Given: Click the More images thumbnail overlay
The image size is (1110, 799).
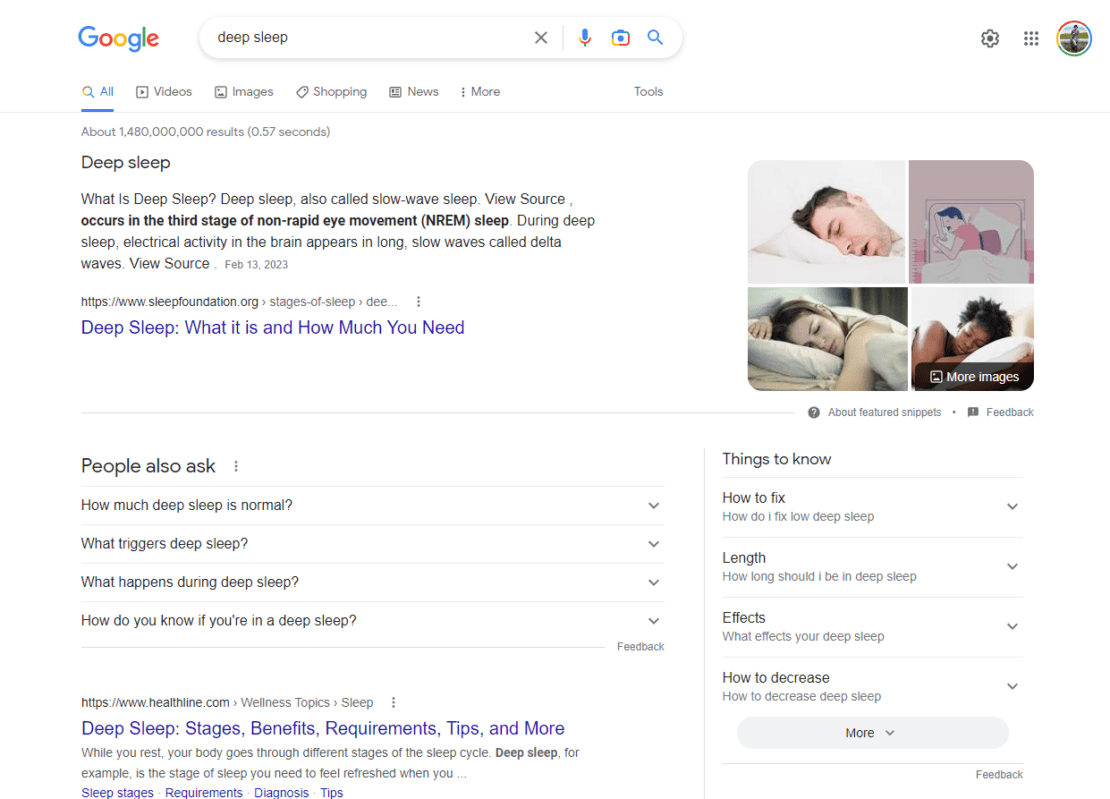Looking at the screenshot, I should pos(971,376).
